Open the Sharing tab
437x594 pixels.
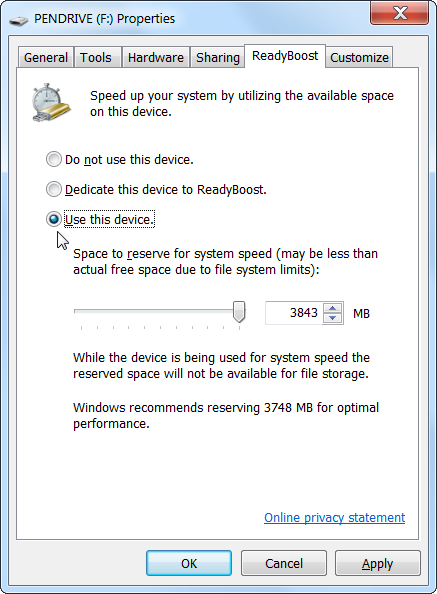tap(218, 58)
